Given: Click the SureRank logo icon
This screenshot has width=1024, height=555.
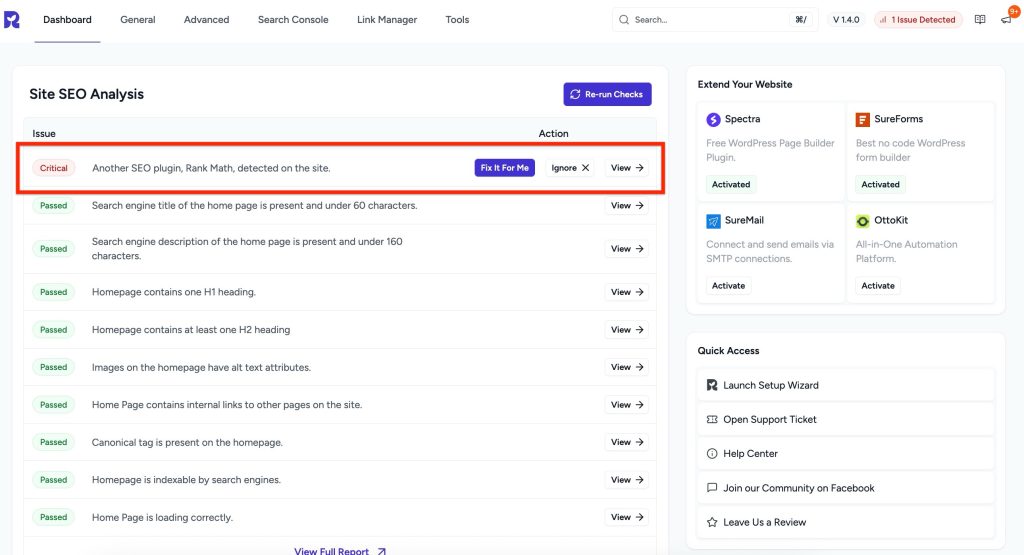Looking at the screenshot, I should click(x=12, y=20).
